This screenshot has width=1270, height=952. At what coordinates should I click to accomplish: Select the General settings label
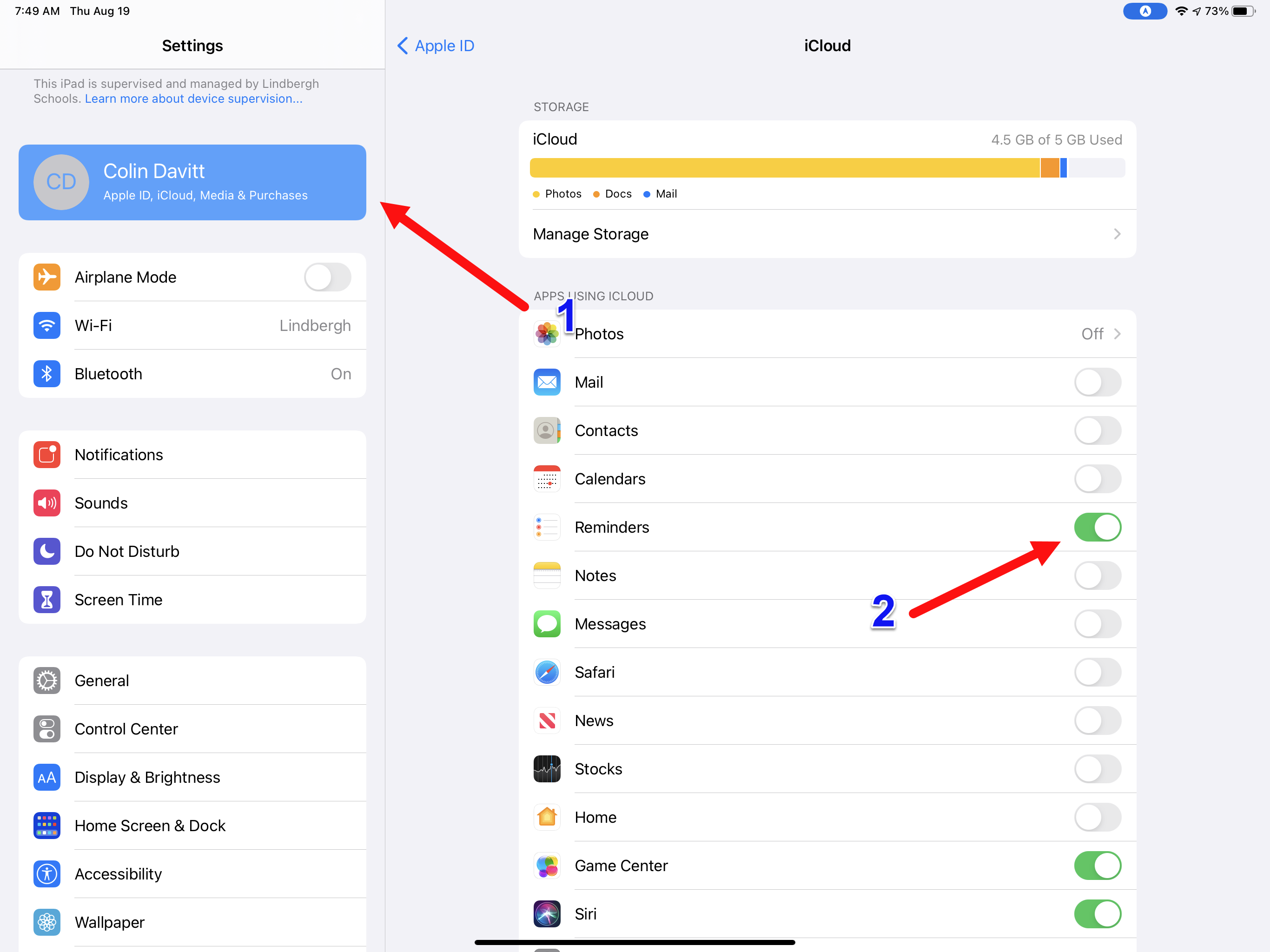click(102, 680)
